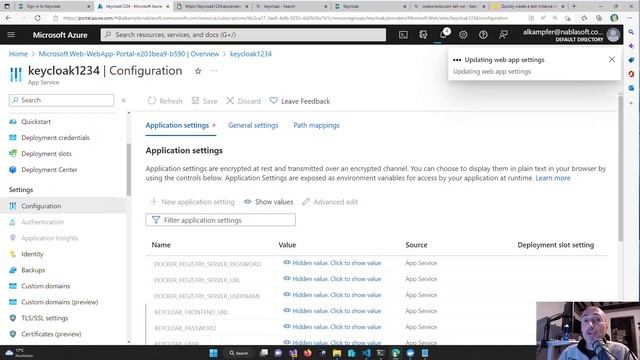Open the Windows Start button on taskbar
640x360 pixels.
pyautogui.click(x=213, y=353)
